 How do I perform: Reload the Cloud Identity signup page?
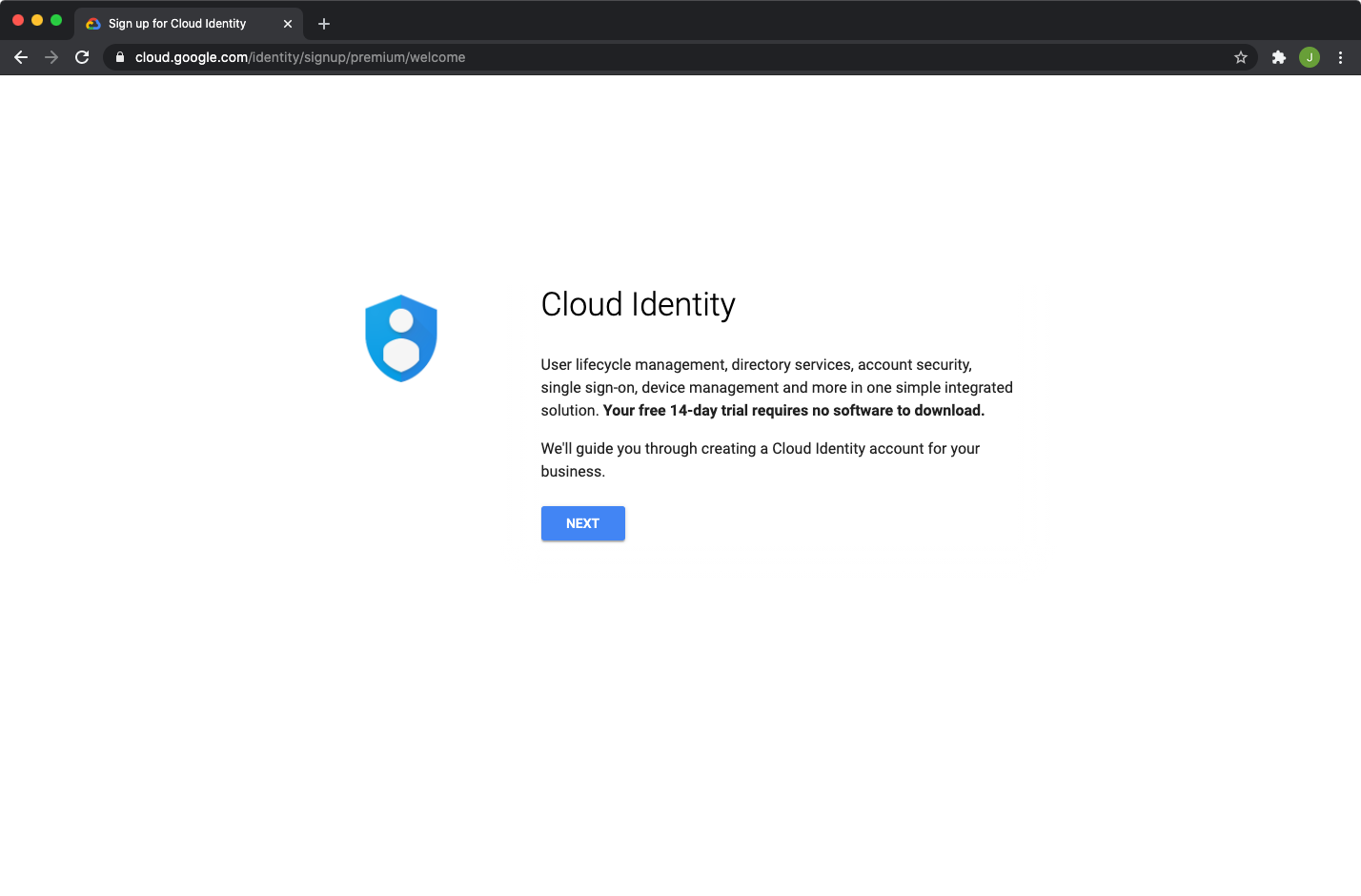(82, 57)
